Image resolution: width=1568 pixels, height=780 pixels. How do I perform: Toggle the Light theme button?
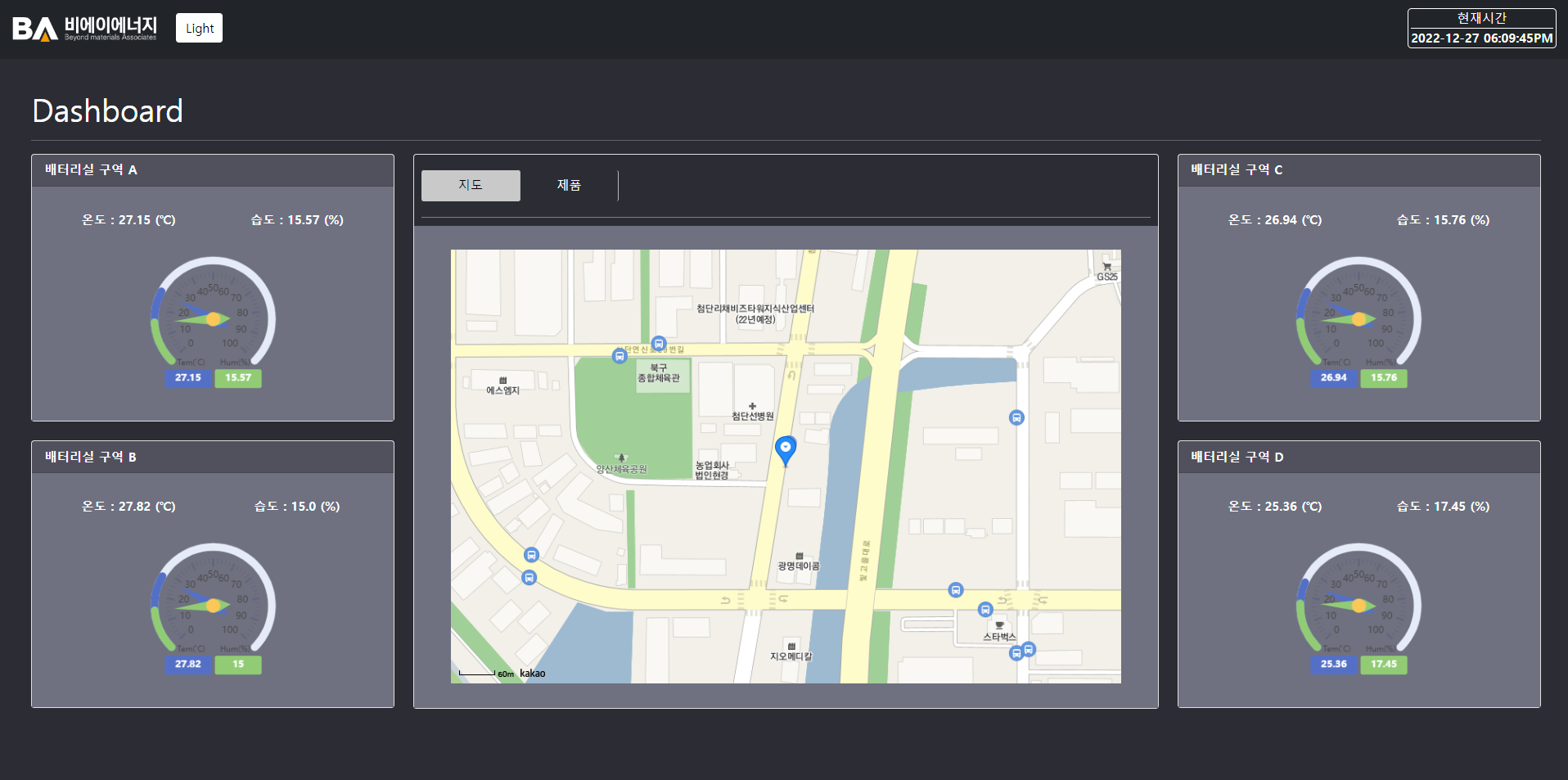tap(199, 28)
